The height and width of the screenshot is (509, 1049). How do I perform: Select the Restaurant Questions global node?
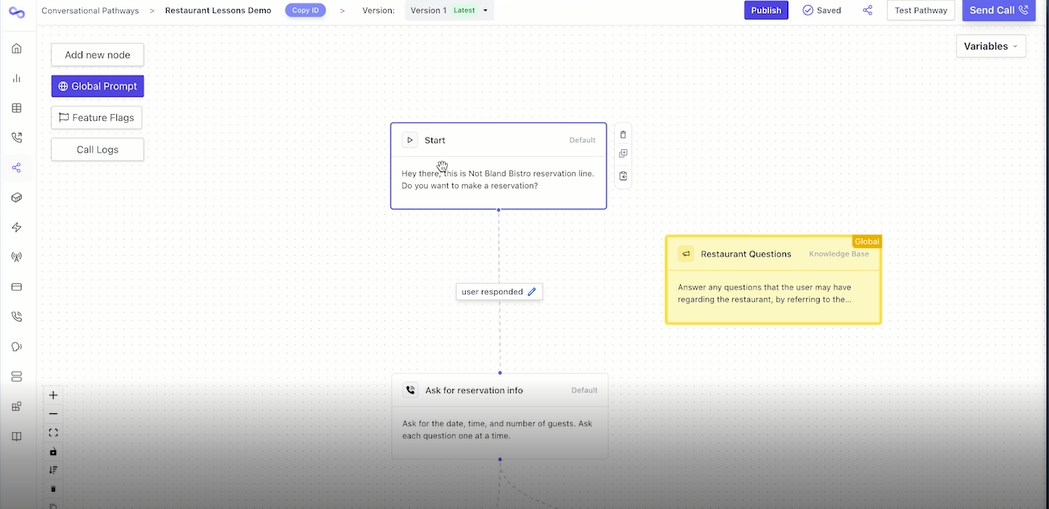pyautogui.click(x=773, y=280)
